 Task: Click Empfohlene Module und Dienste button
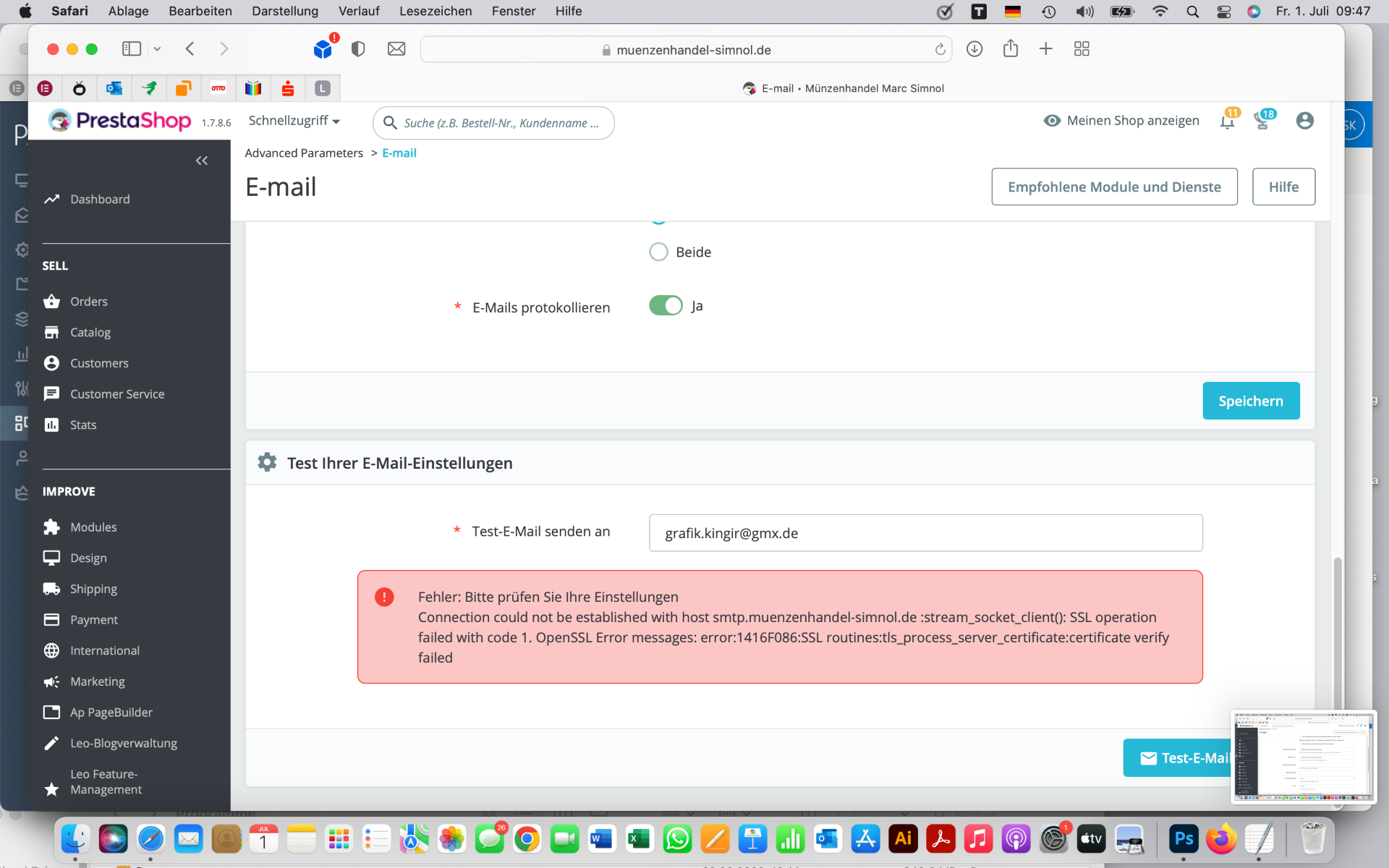[x=1113, y=187]
